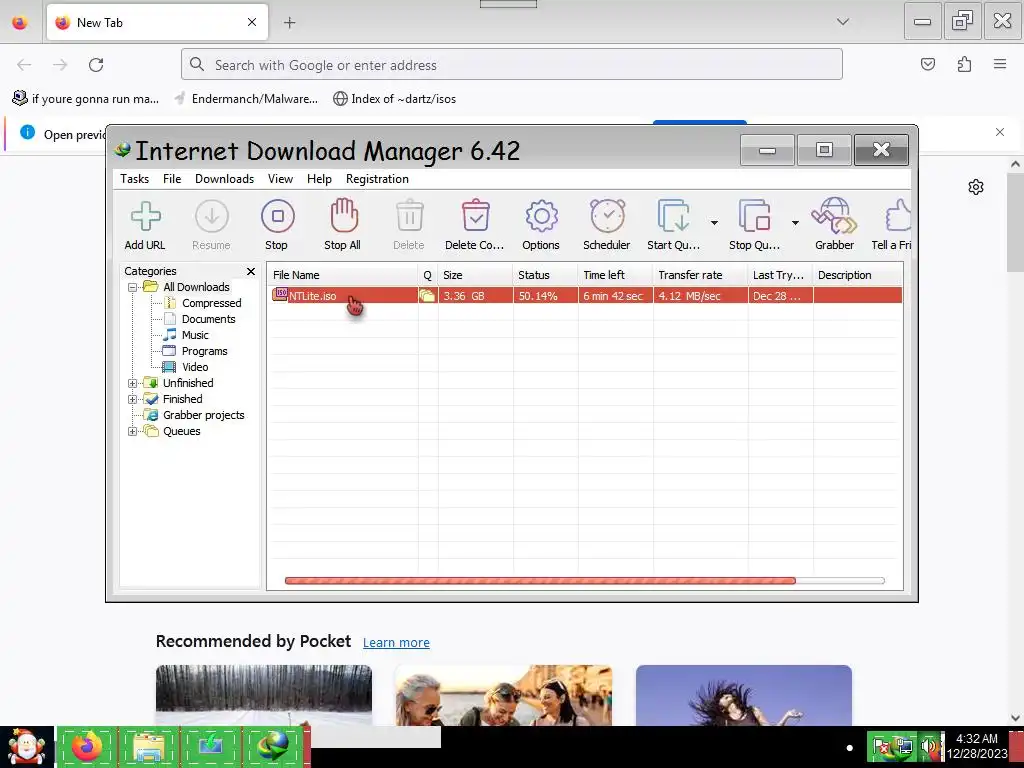Expand the Finished category node
This screenshot has height=768, width=1024.
click(133, 399)
